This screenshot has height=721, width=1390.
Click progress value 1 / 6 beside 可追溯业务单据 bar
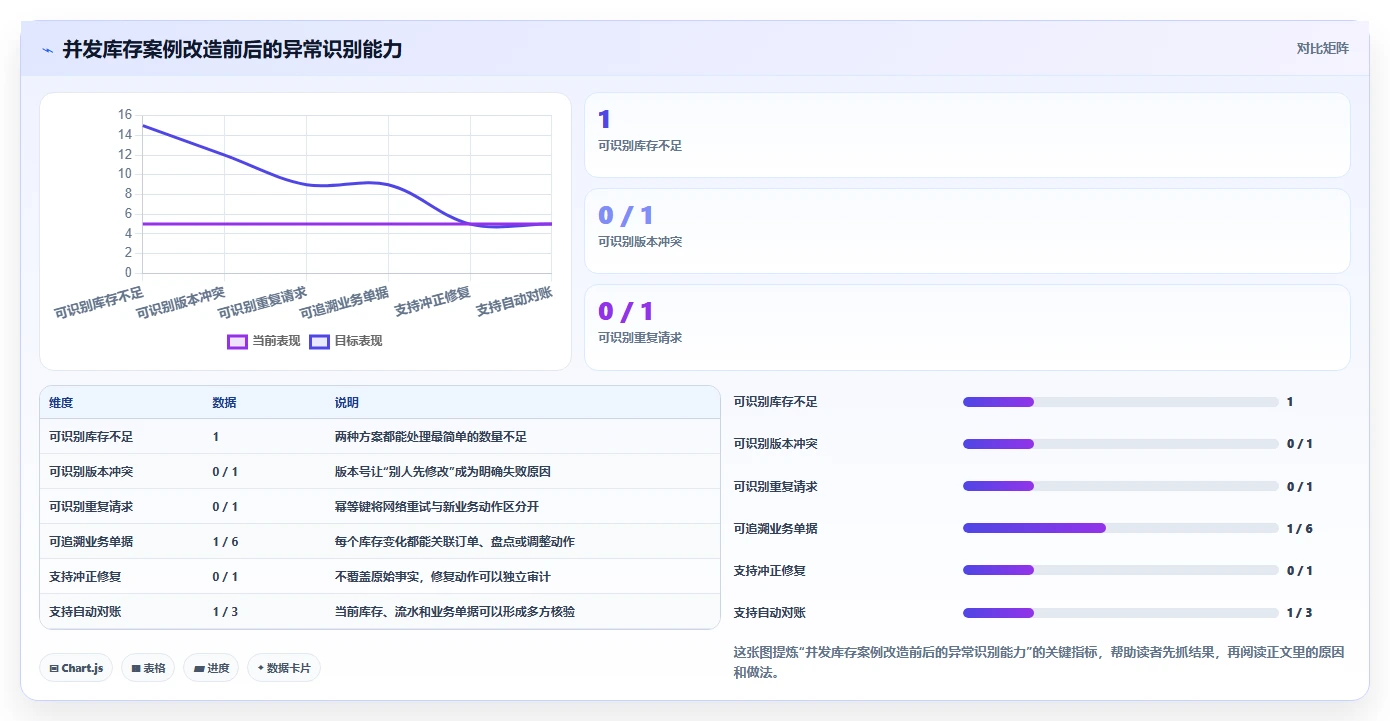click(1299, 528)
